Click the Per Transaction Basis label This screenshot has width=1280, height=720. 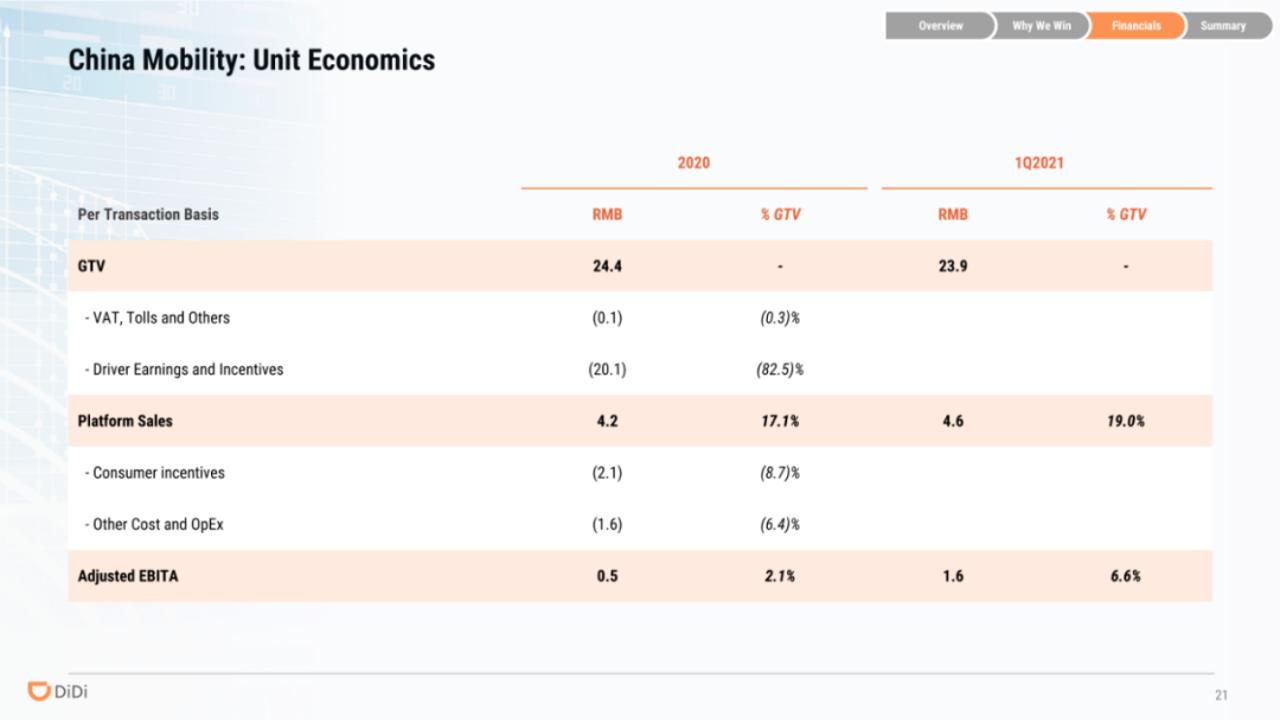tap(148, 214)
